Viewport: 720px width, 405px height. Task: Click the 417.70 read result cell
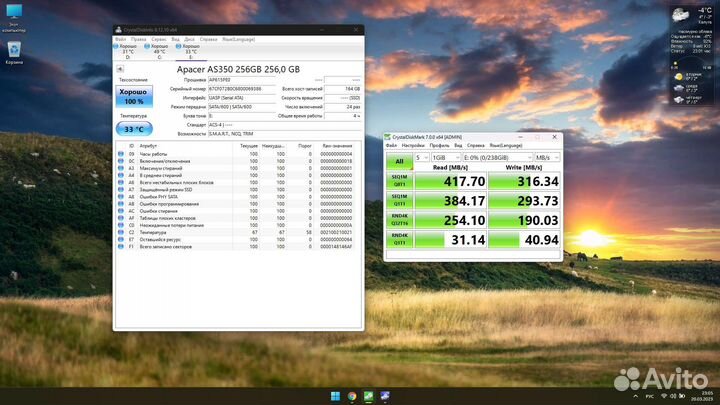(450, 181)
